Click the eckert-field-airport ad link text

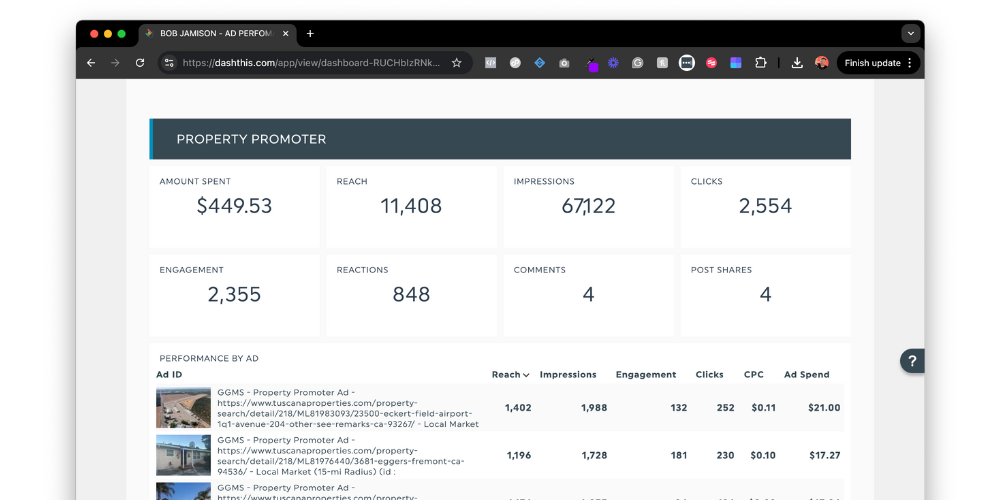click(x=348, y=408)
